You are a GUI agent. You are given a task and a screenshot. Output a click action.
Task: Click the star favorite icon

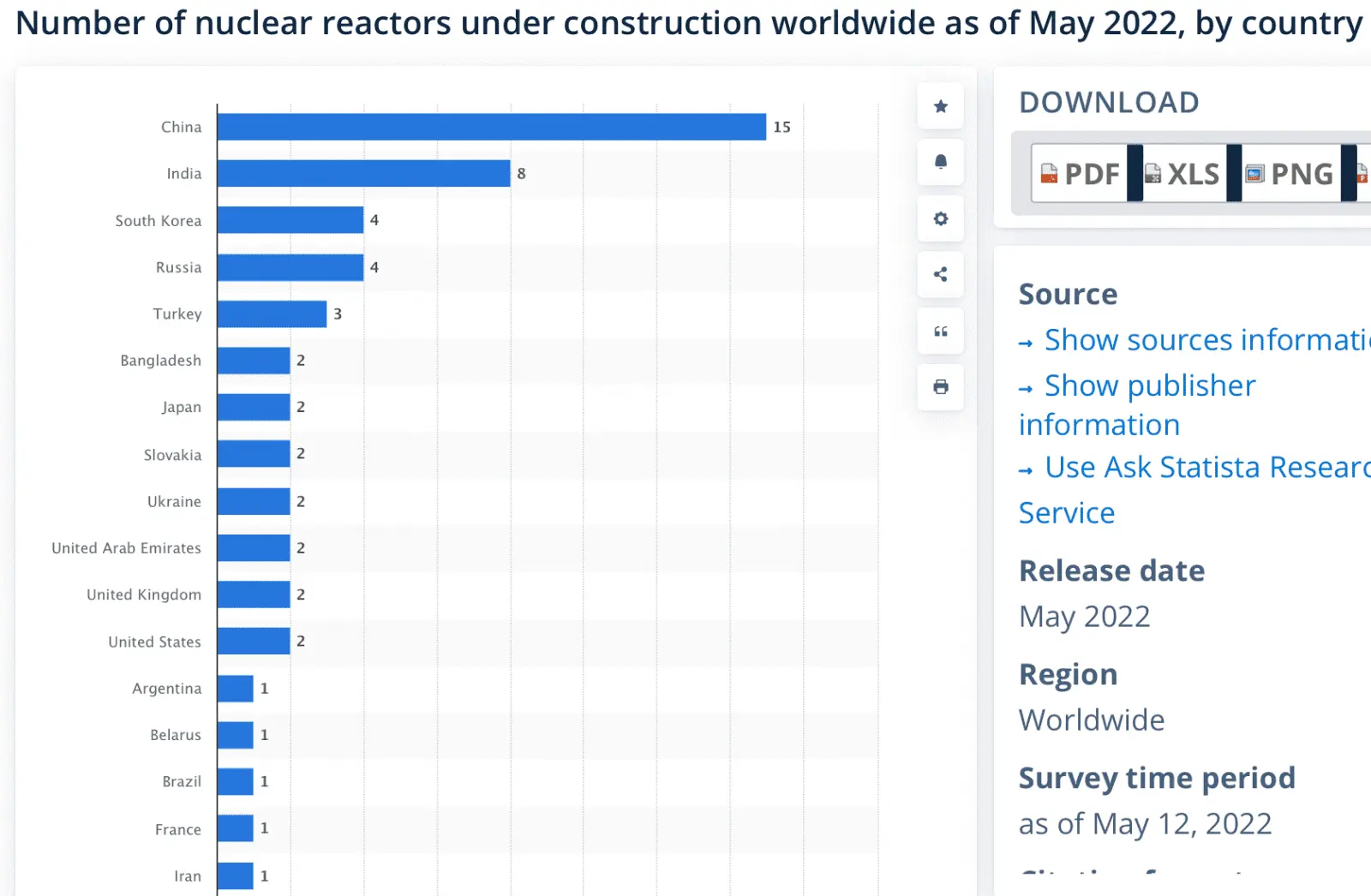[x=940, y=106]
